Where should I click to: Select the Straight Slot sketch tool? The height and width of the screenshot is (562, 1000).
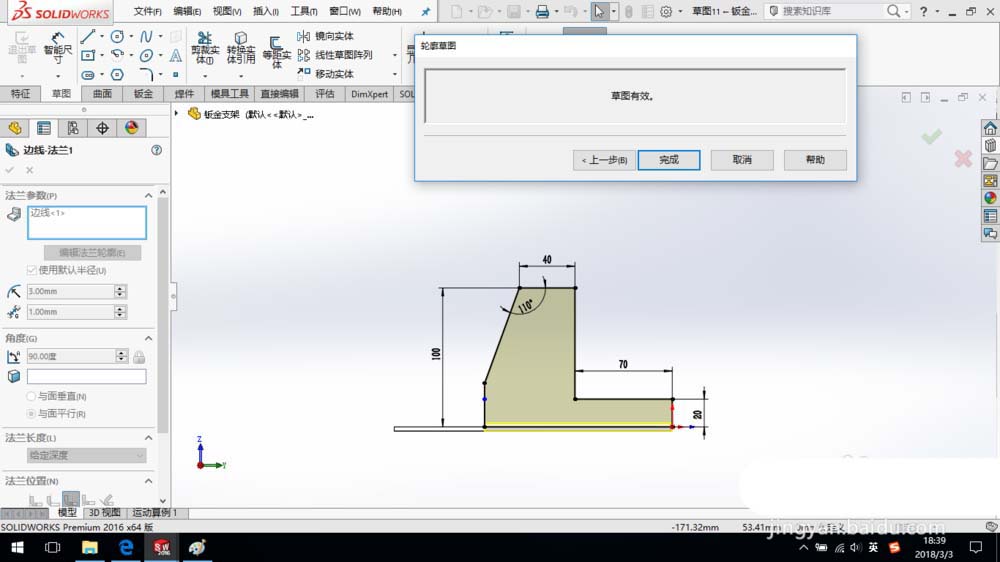(x=88, y=75)
